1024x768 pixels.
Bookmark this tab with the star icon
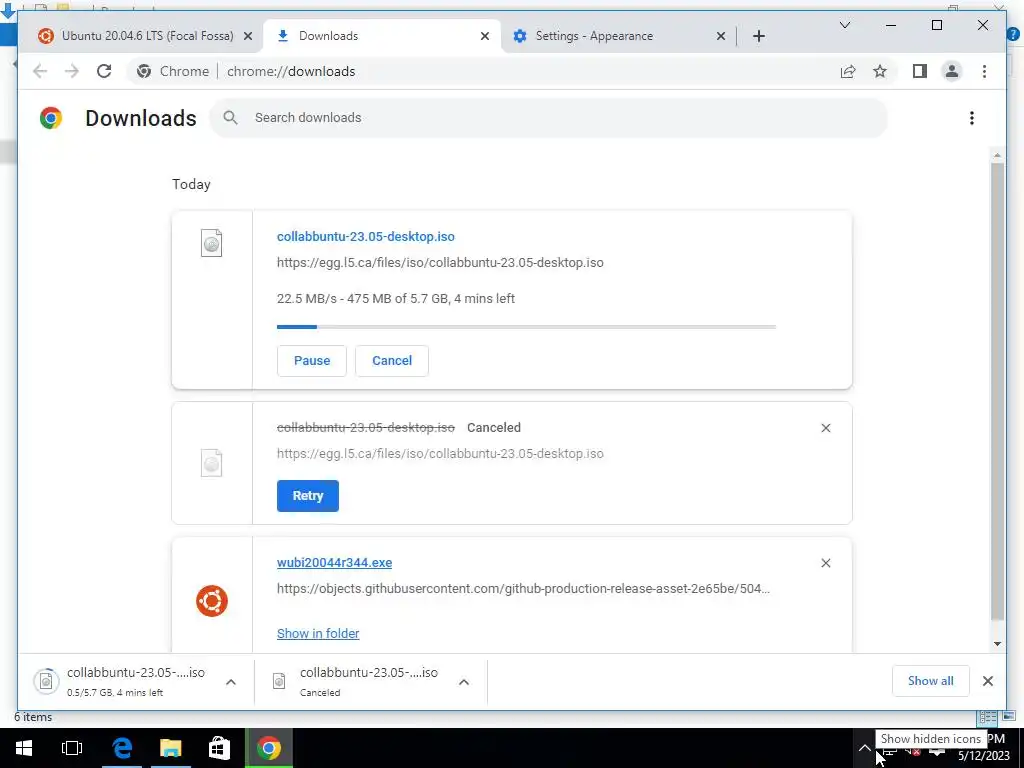[880, 71]
